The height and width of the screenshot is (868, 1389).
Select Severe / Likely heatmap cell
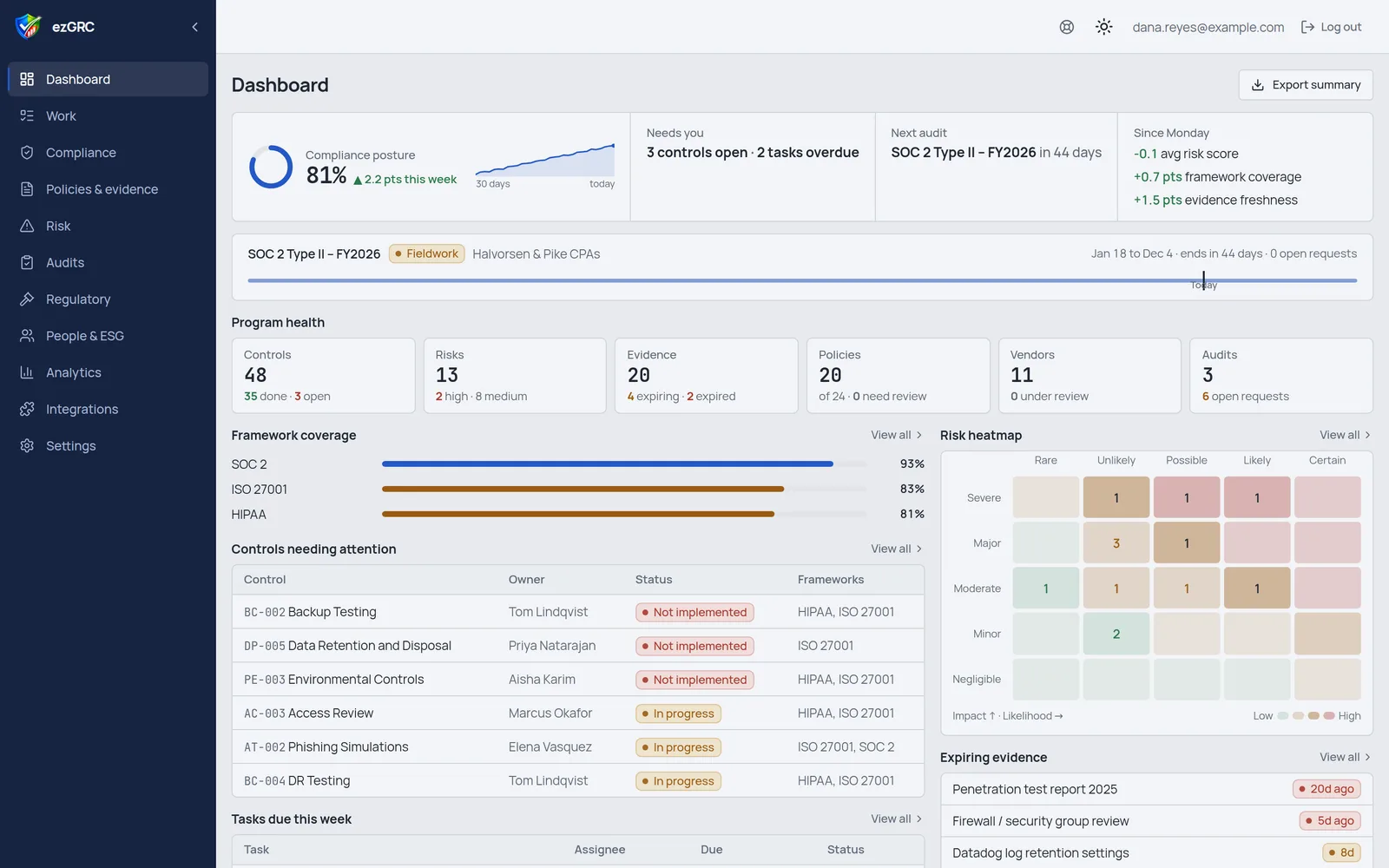pos(1257,497)
